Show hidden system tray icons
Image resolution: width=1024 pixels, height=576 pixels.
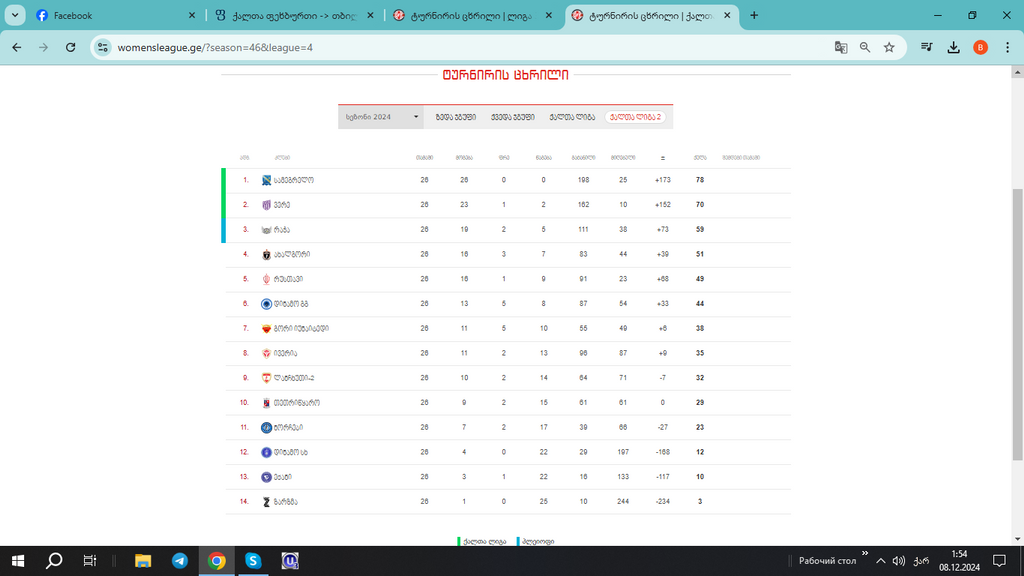point(880,561)
